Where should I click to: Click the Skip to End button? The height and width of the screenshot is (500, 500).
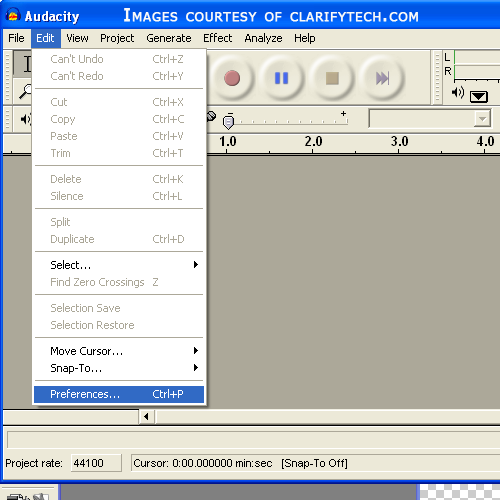(x=382, y=78)
